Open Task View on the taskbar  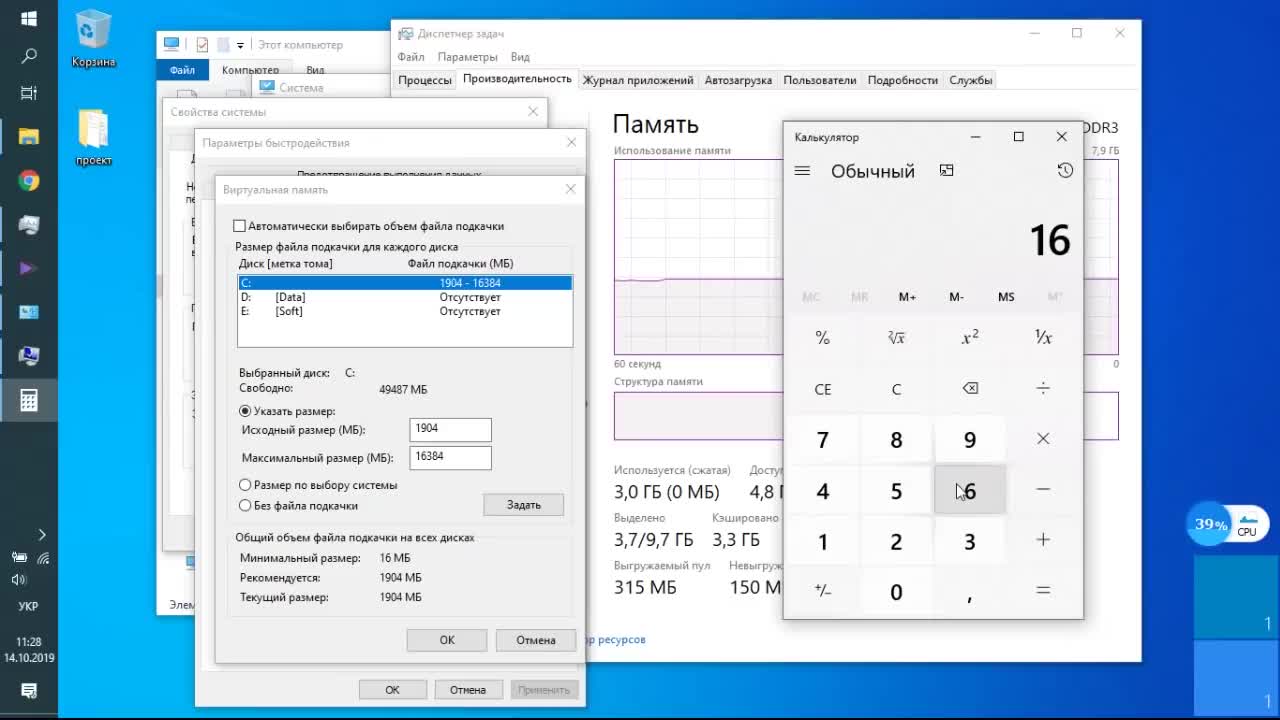coord(29,93)
